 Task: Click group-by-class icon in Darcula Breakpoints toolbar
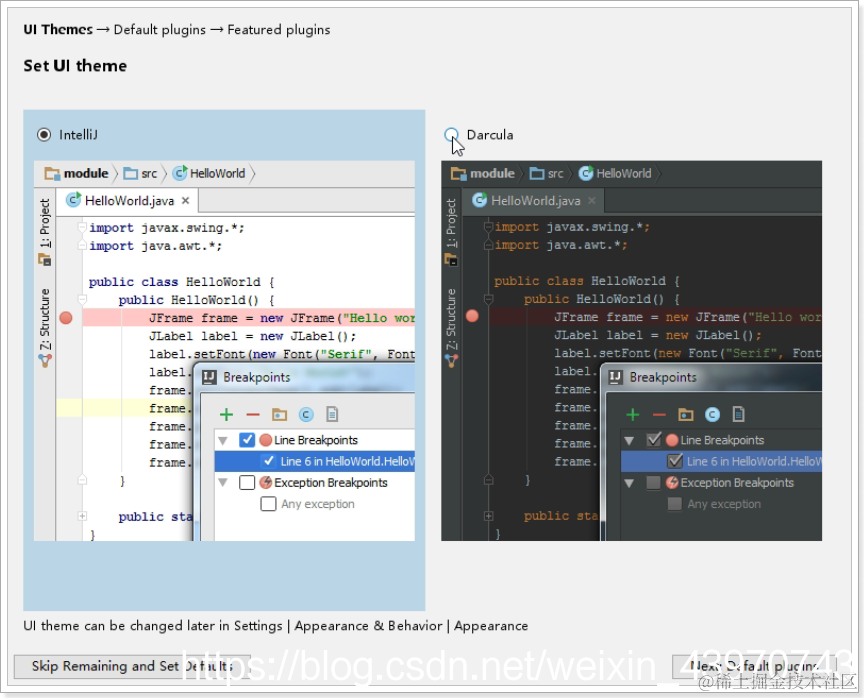click(712, 414)
